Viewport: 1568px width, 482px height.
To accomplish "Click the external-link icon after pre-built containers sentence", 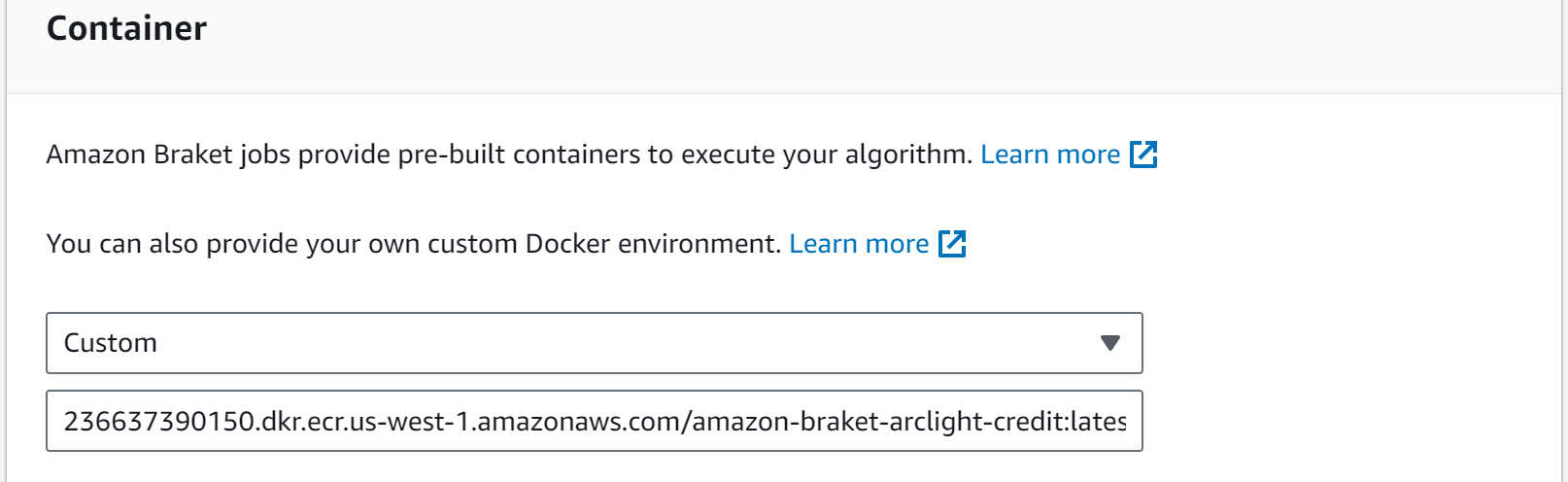I will click(1143, 155).
